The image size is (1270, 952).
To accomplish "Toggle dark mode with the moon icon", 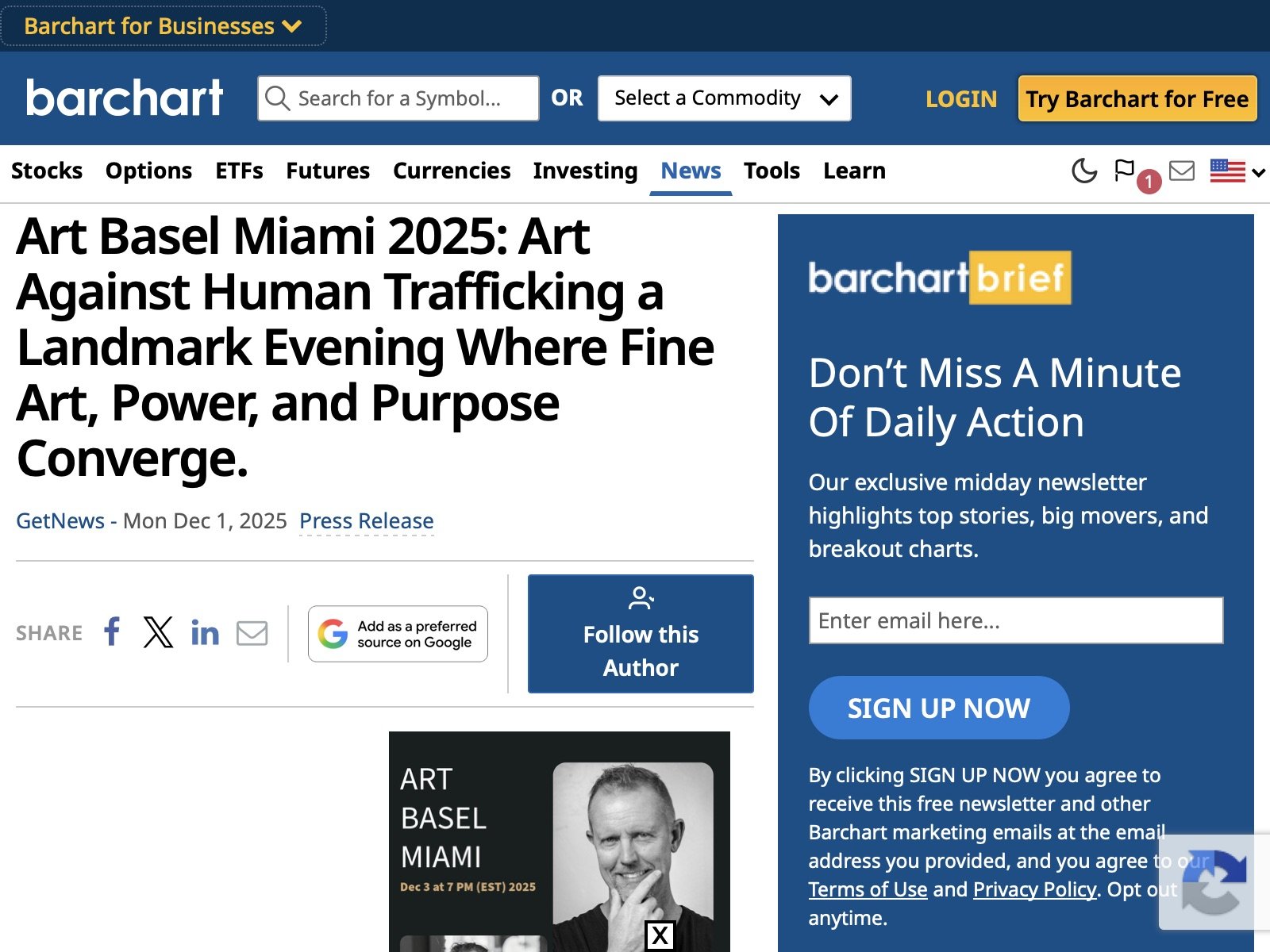I will coord(1084,171).
